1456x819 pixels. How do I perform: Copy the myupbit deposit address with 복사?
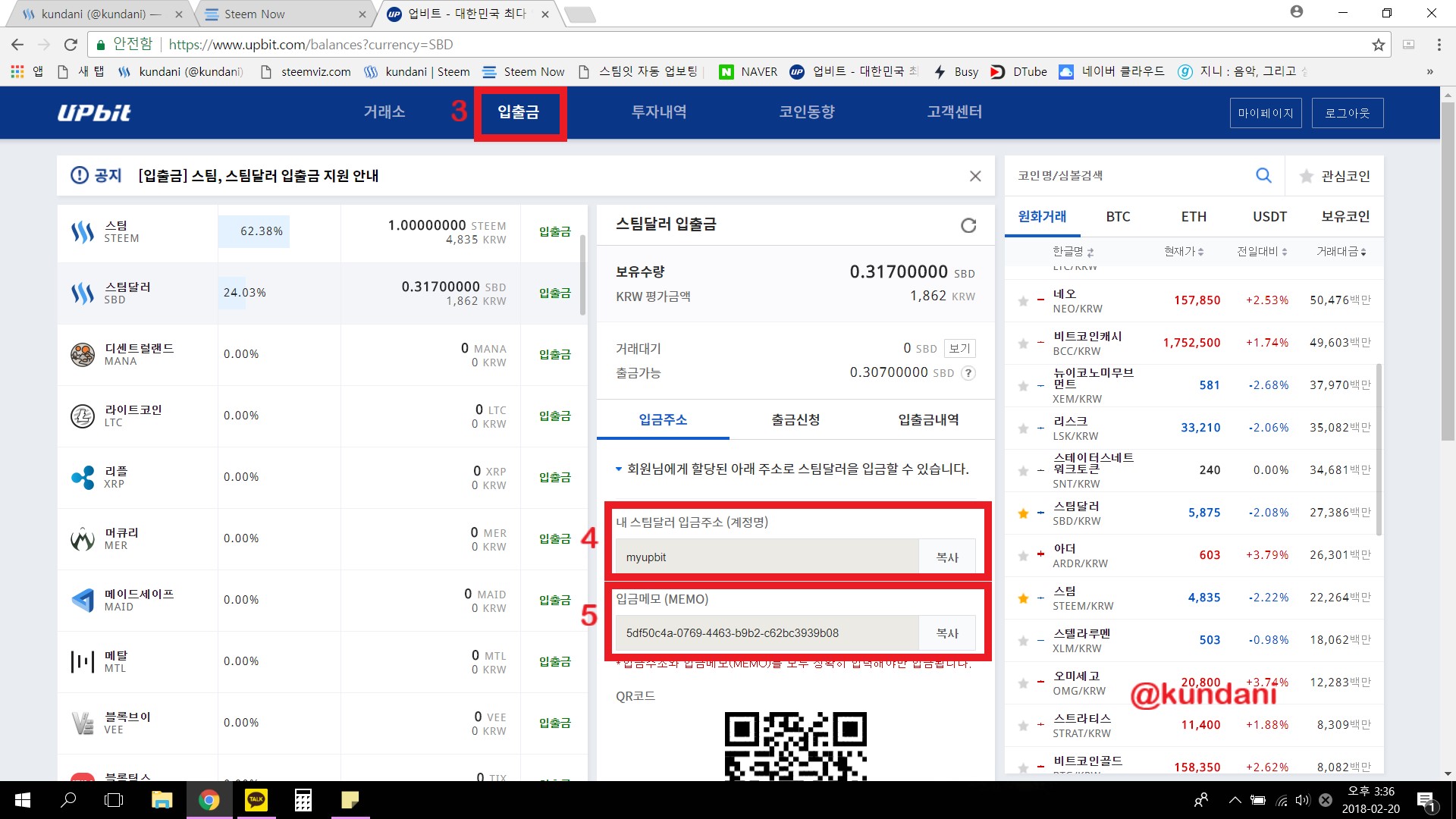click(947, 556)
